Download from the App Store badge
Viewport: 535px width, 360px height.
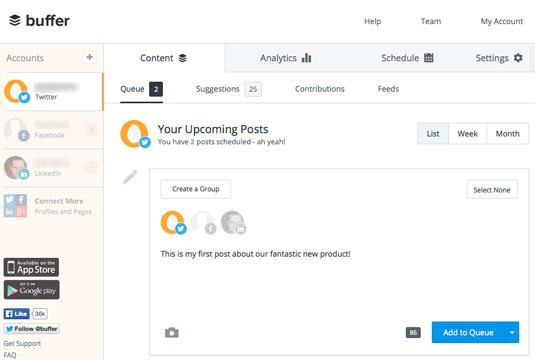tap(31, 267)
